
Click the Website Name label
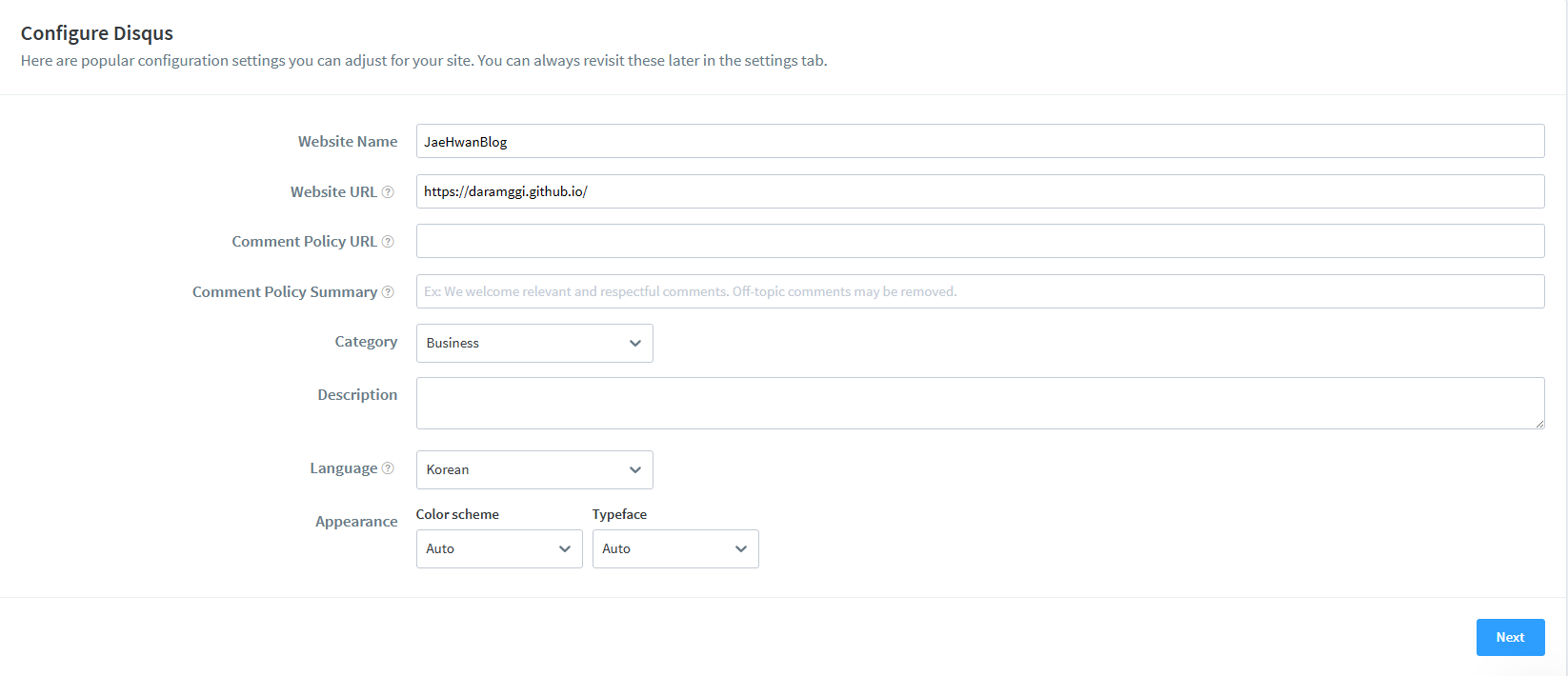pyautogui.click(x=348, y=141)
